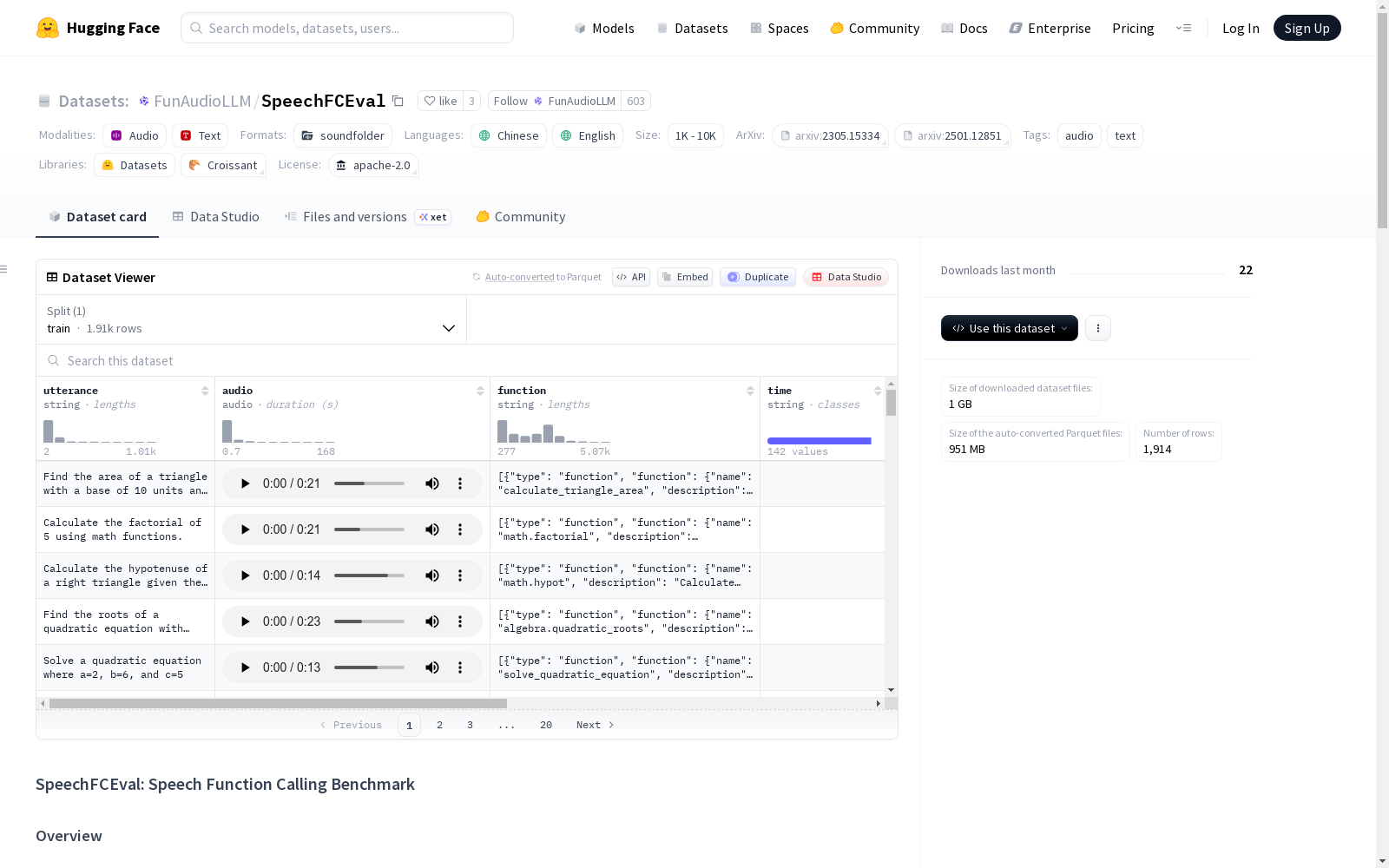Play audio for the quadratic roots row
The width and height of the screenshot is (1389, 868).
tap(245, 621)
